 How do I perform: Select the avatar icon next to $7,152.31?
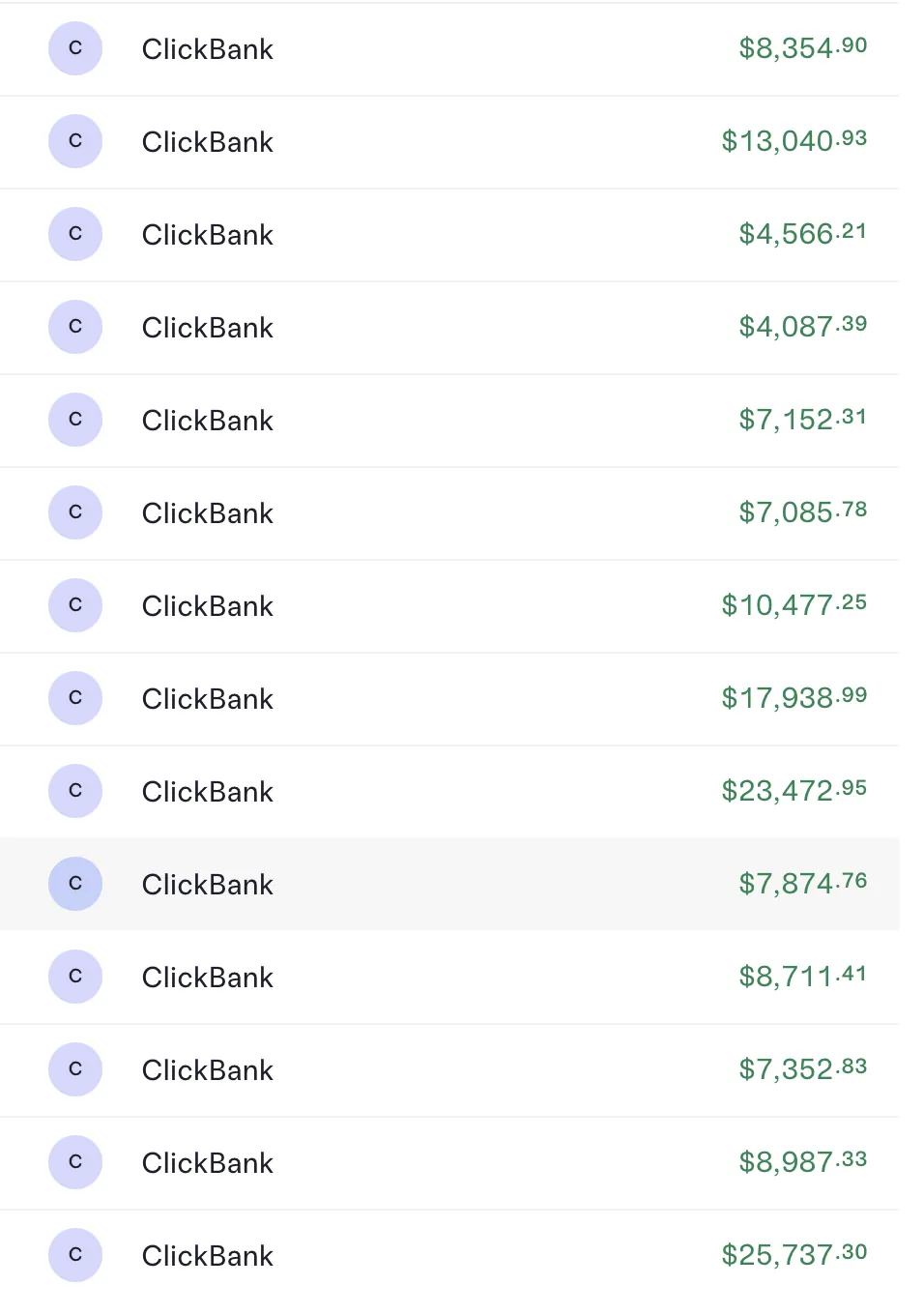pyautogui.click(x=75, y=420)
